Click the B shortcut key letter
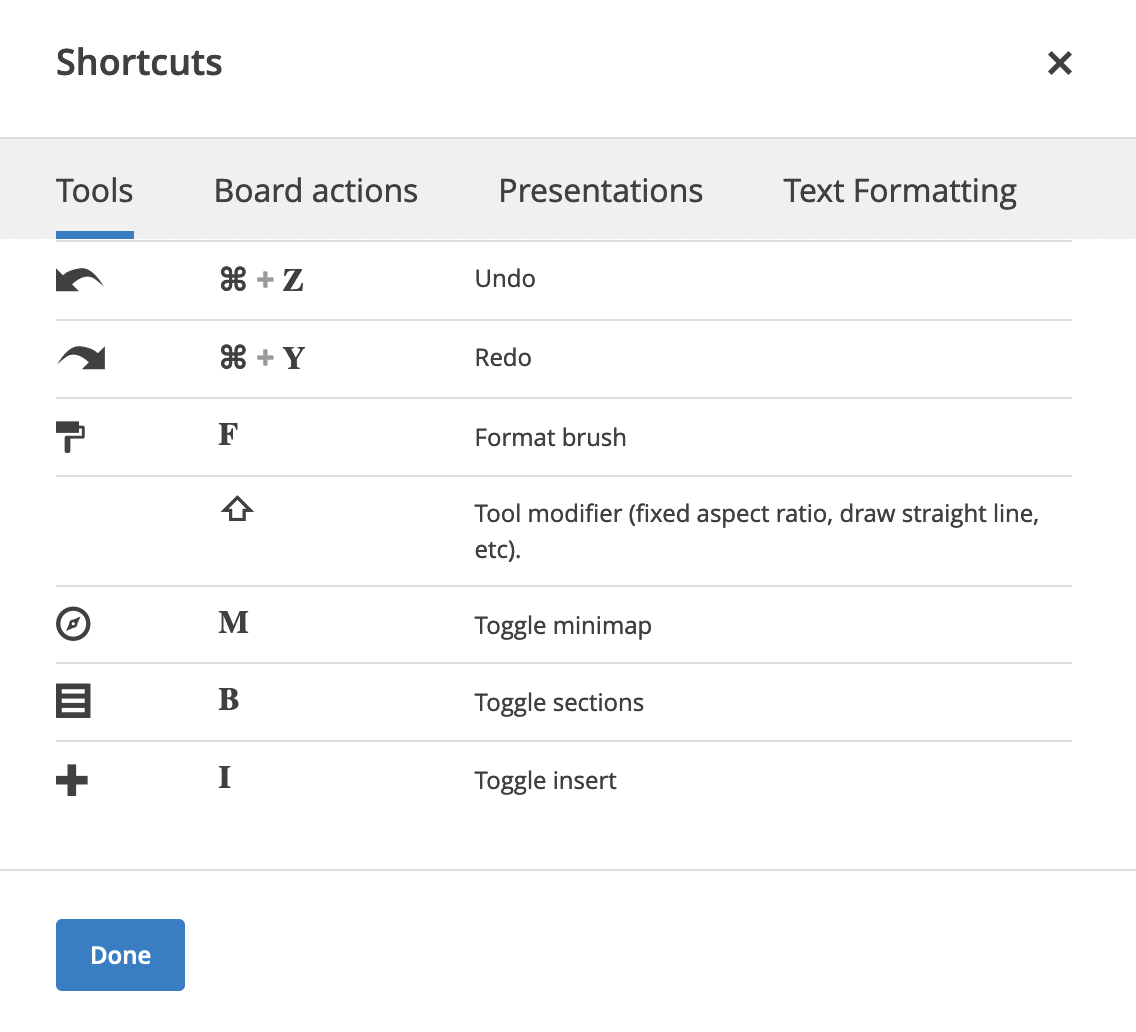 (229, 700)
